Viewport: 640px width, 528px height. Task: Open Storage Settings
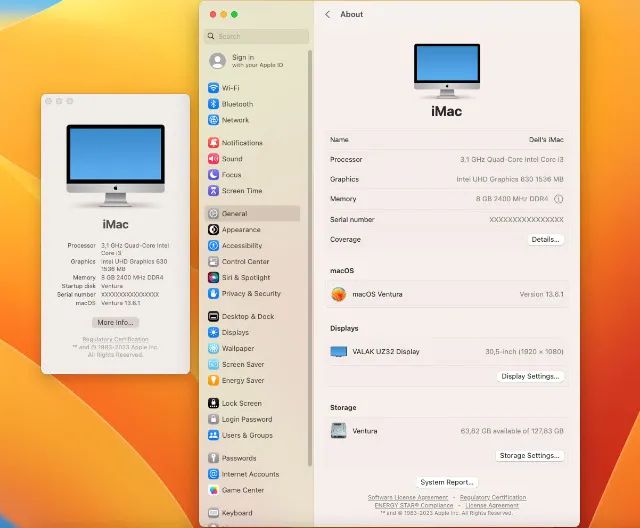point(529,455)
